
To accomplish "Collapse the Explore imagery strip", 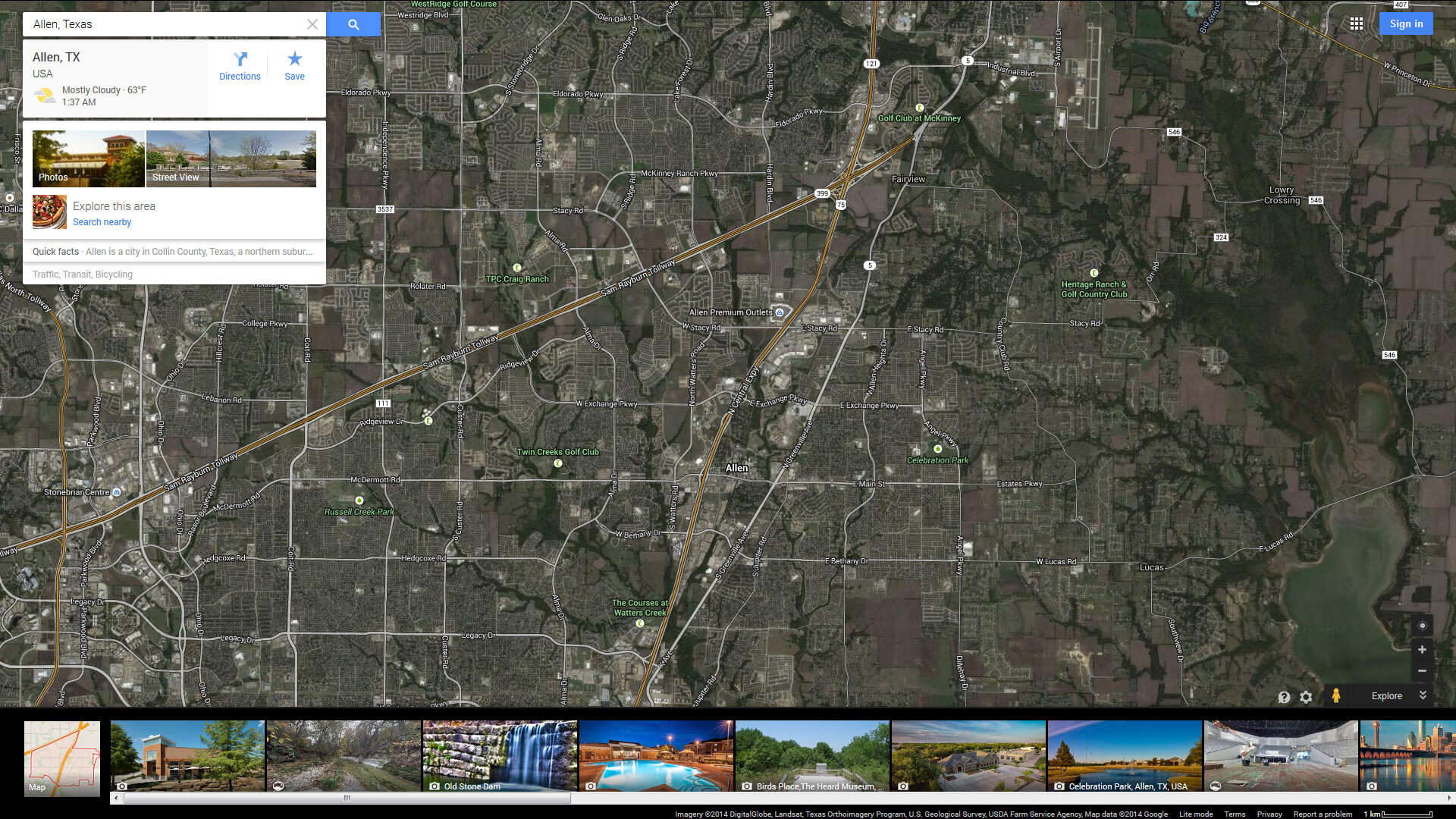I will click(x=1423, y=695).
